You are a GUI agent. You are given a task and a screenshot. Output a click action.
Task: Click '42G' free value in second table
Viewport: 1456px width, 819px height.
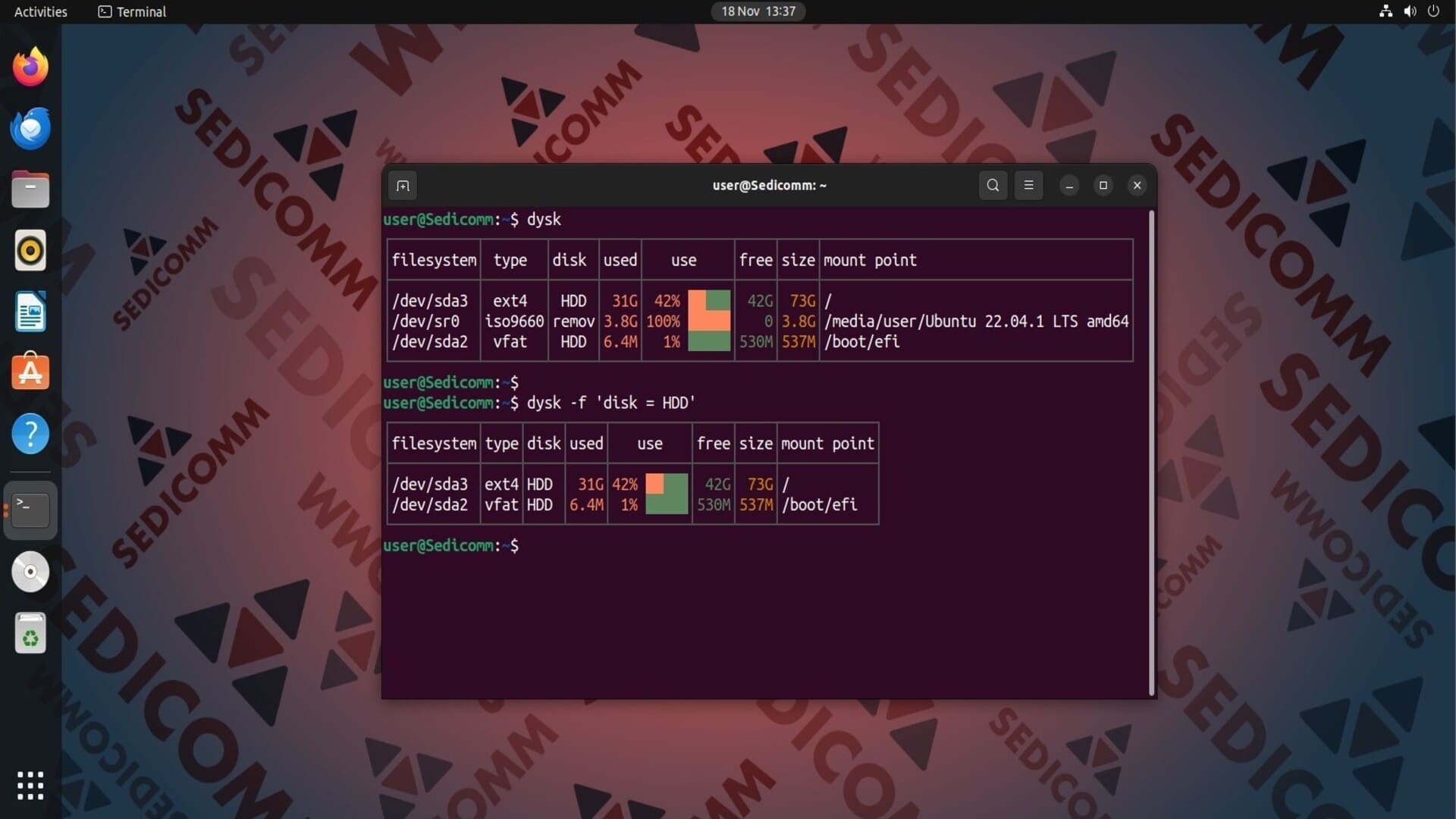tap(717, 485)
